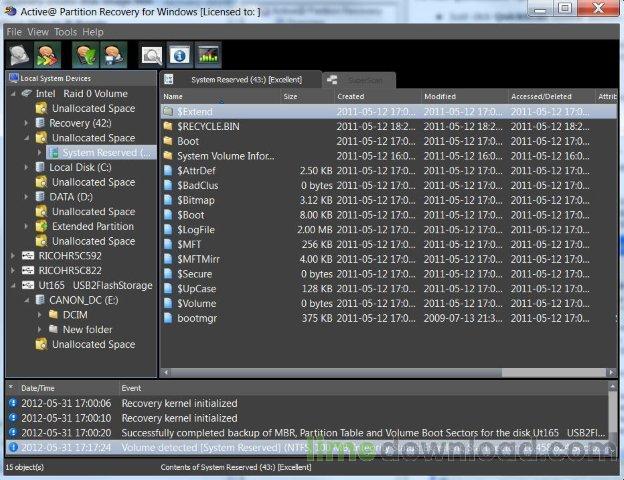Expand the New folder node

click(39, 330)
